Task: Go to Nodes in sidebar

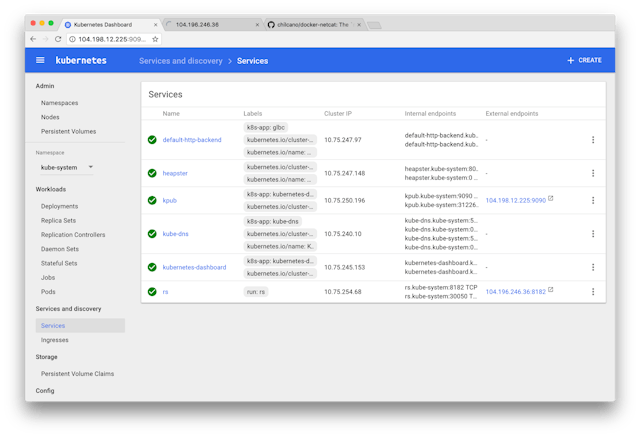Action: (x=50, y=117)
